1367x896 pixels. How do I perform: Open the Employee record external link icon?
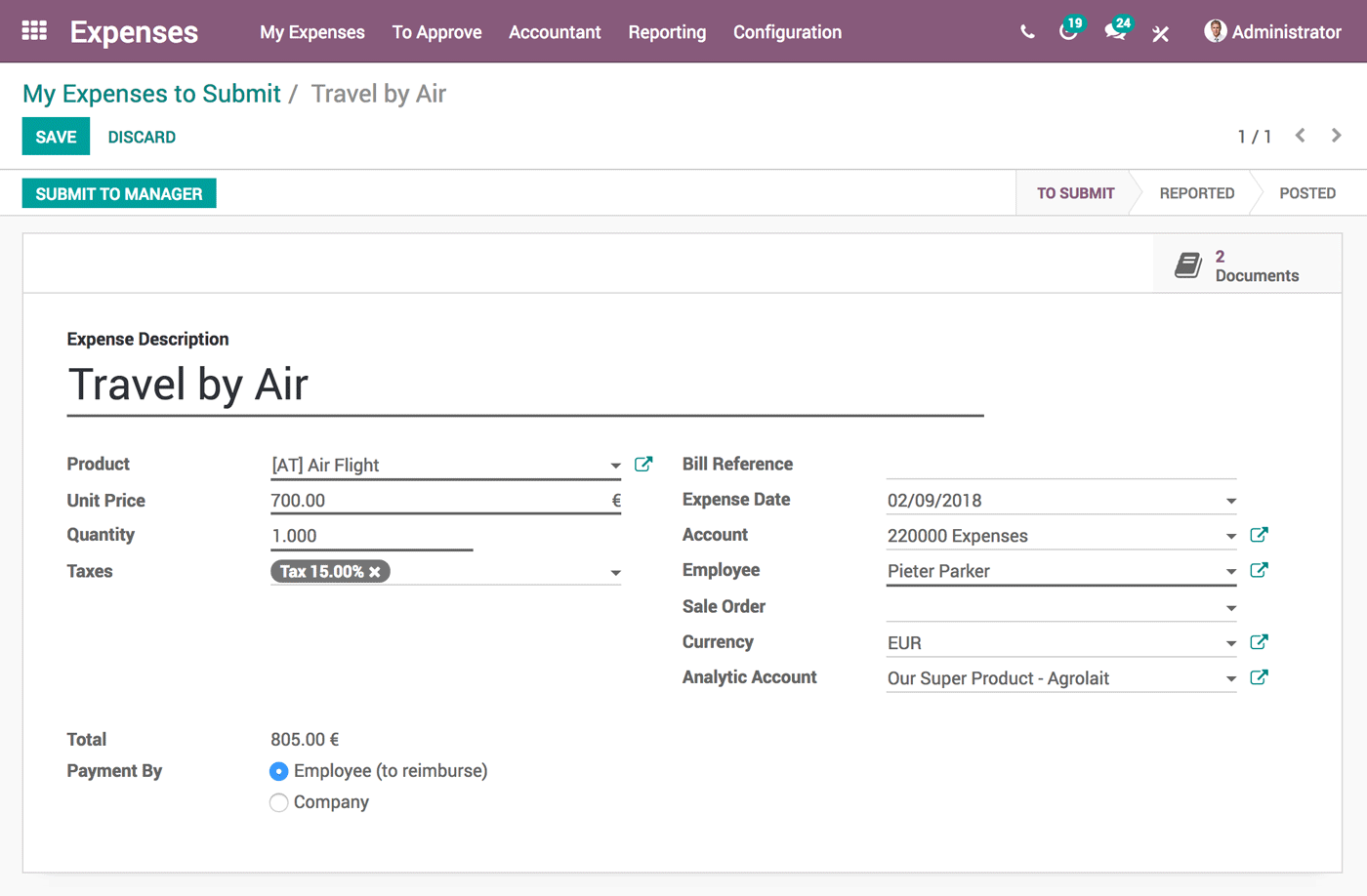(1259, 569)
